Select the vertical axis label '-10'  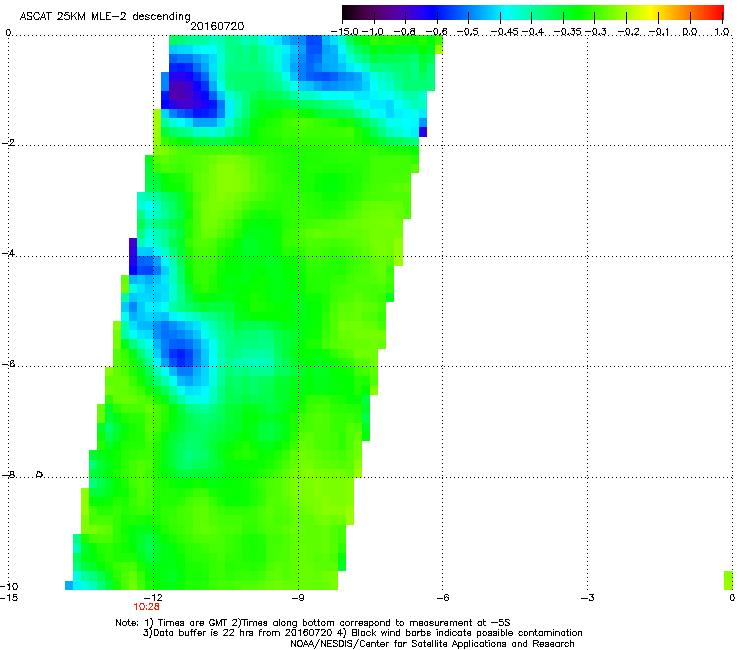(x=9, y=586)
